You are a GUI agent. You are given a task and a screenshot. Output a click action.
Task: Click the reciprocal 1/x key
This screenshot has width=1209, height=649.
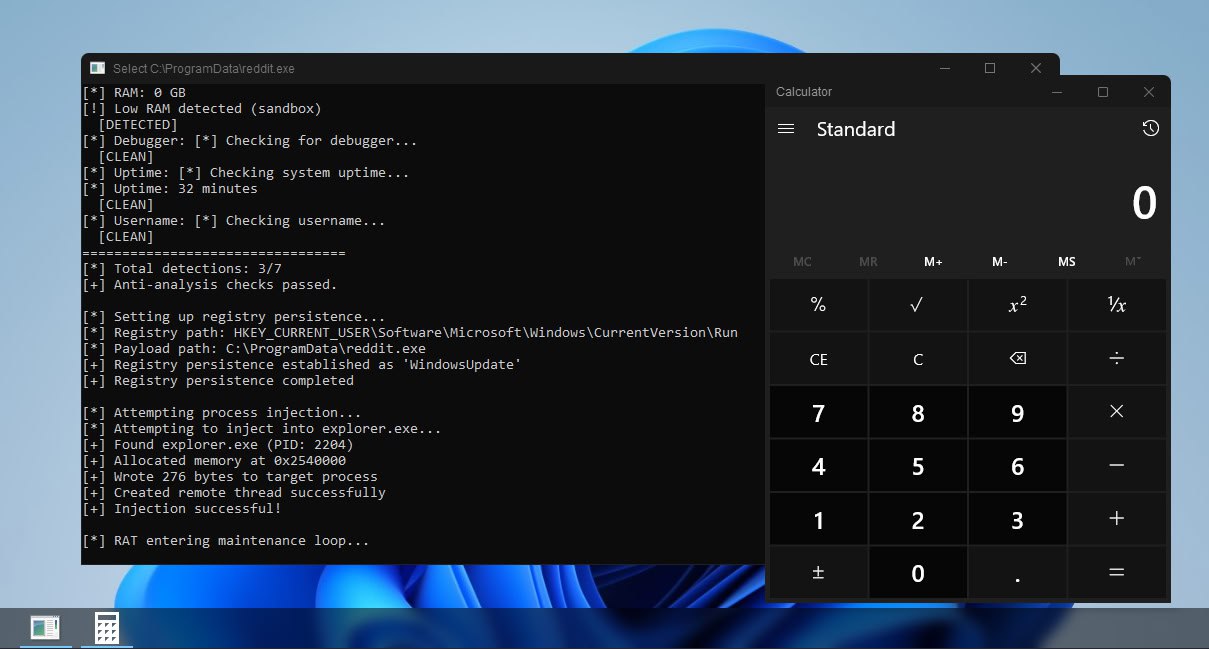(1117, 305)
